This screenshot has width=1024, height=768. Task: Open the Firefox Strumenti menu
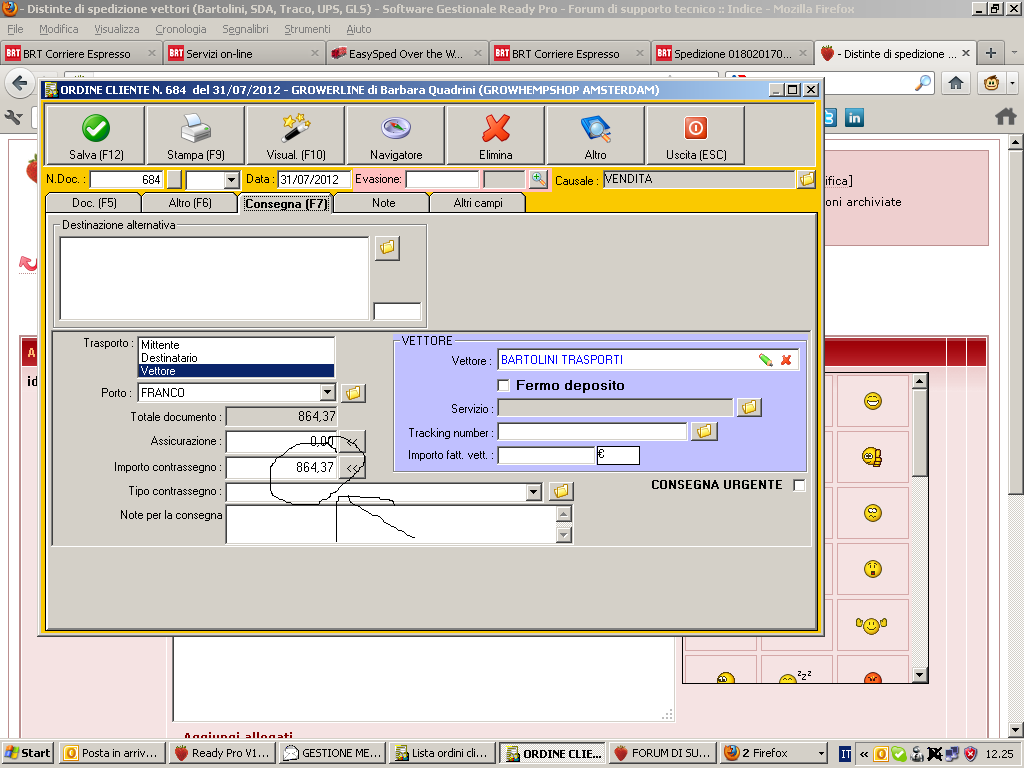coord(307,29)
